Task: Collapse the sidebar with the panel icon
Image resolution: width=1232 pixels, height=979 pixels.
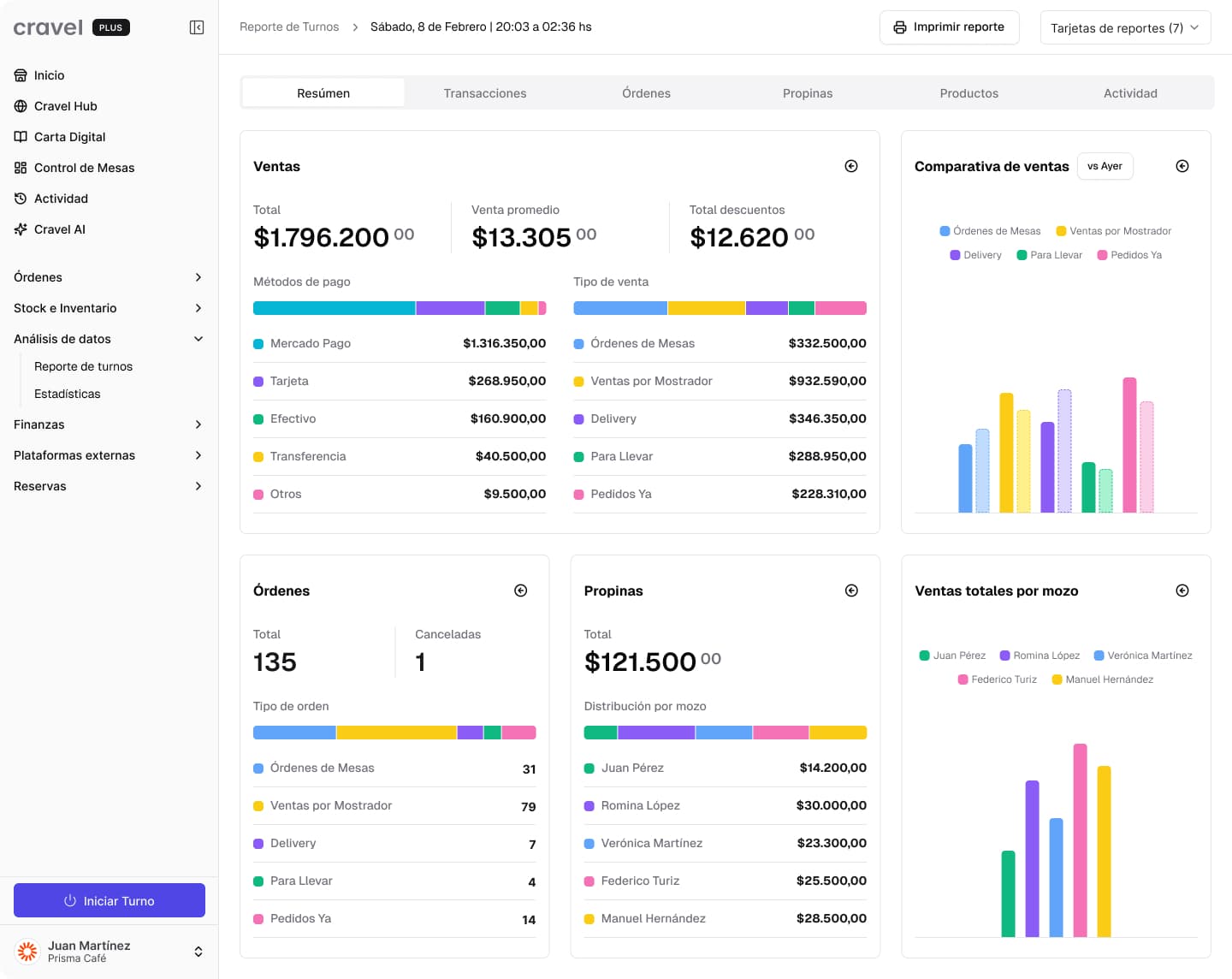Action: coord(197,27)
